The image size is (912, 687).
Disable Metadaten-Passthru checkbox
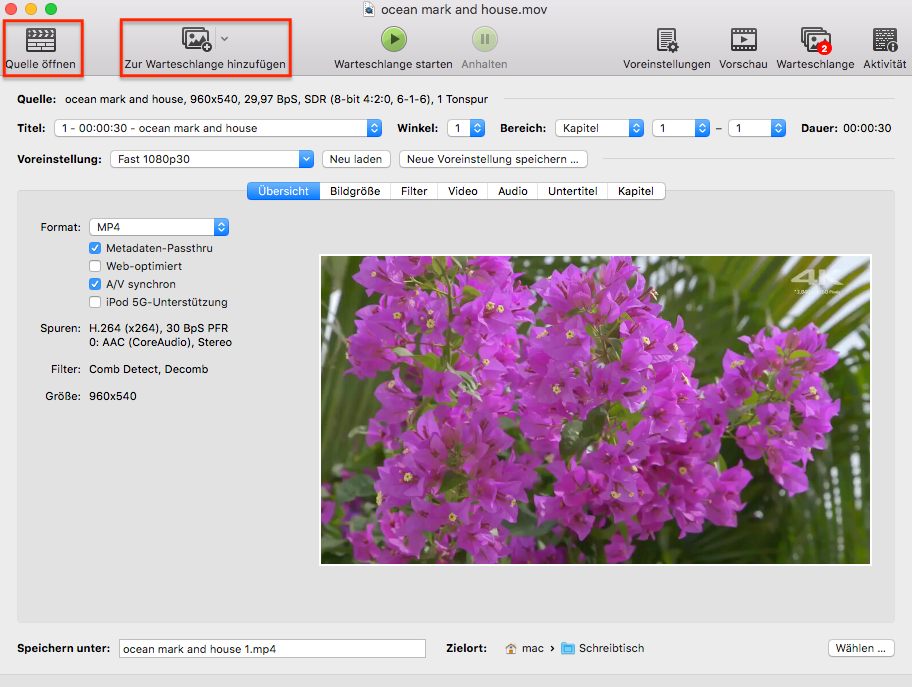click(x=95, y=248)
